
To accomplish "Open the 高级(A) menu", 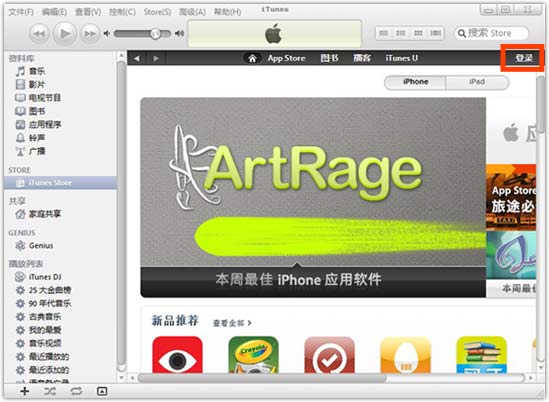I will 193,12.
